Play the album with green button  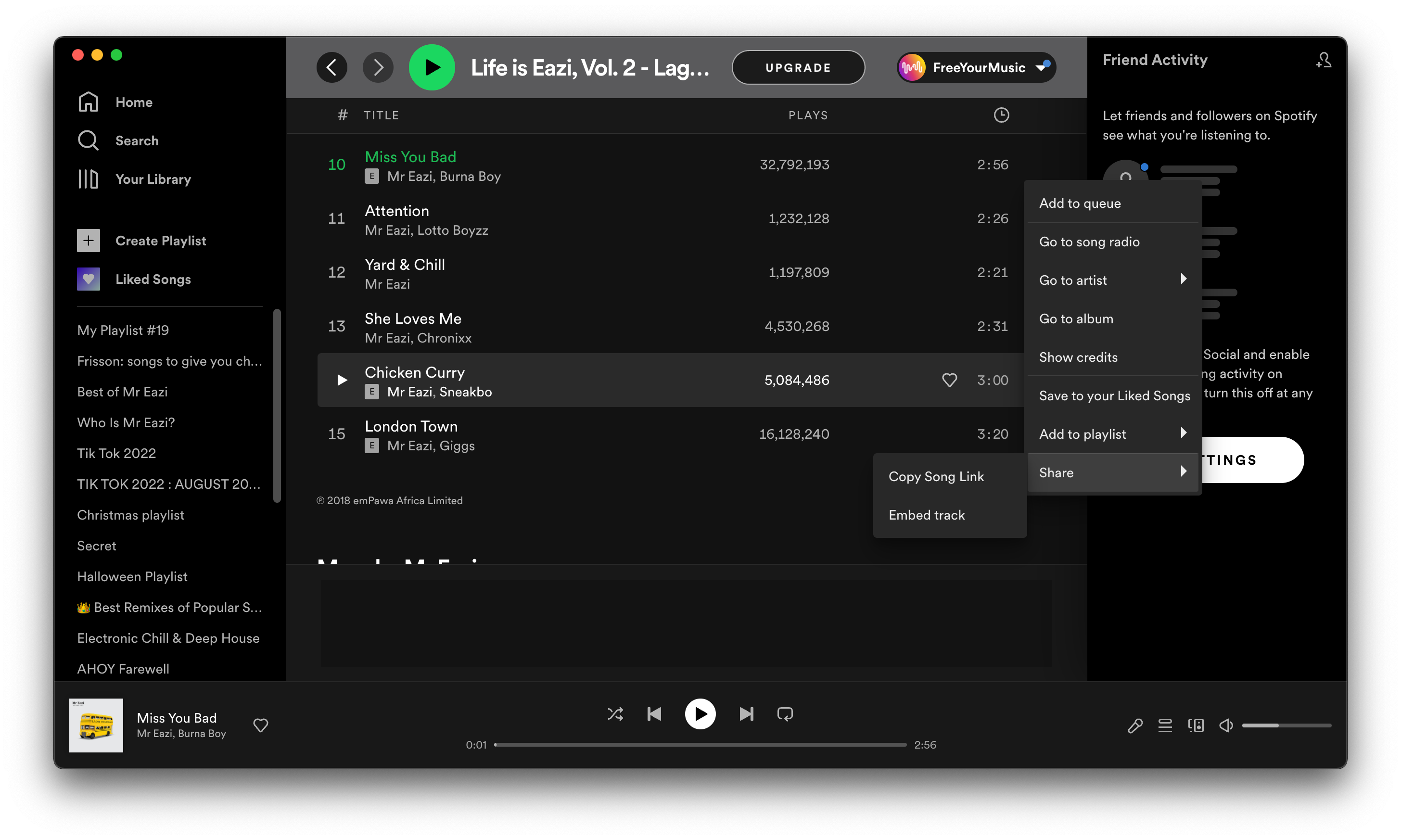(432, 67)
